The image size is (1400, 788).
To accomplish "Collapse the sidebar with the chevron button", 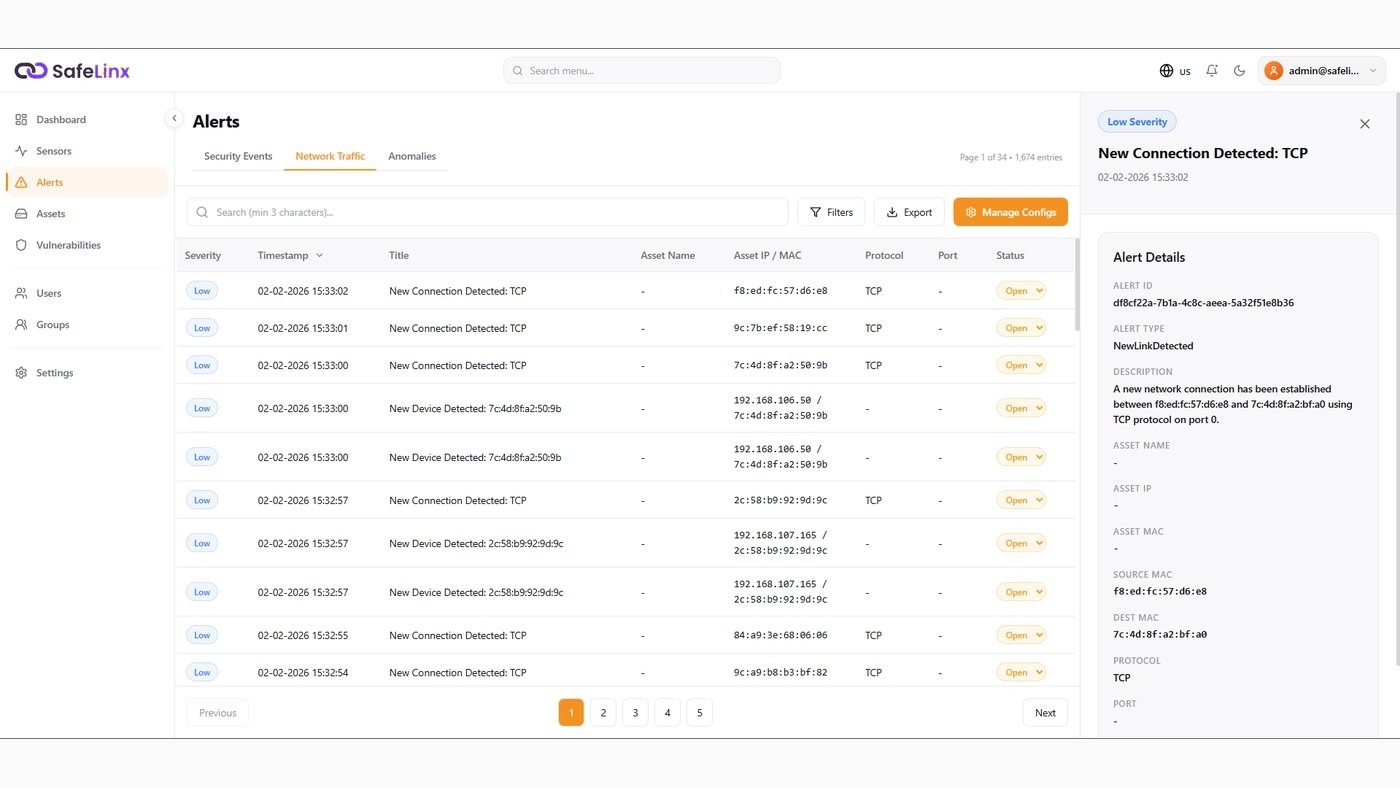I will click(174, 118).
